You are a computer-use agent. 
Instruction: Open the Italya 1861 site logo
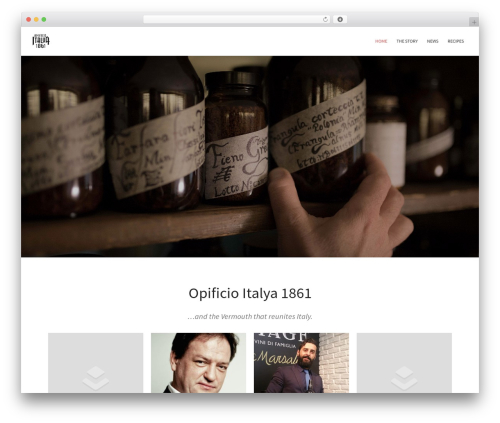(41, 41)
